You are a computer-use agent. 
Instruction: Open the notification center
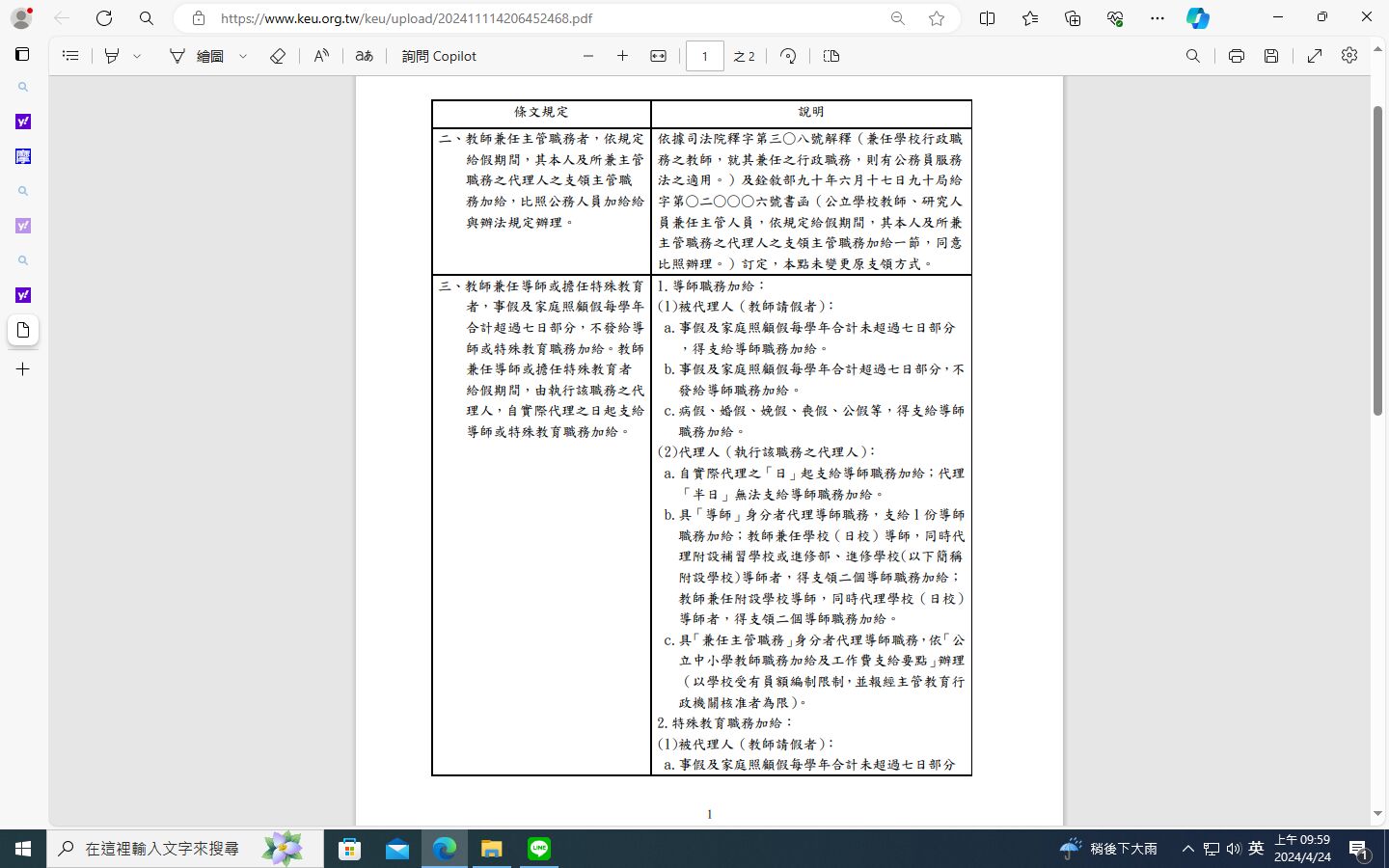(x=1359, y=850)
